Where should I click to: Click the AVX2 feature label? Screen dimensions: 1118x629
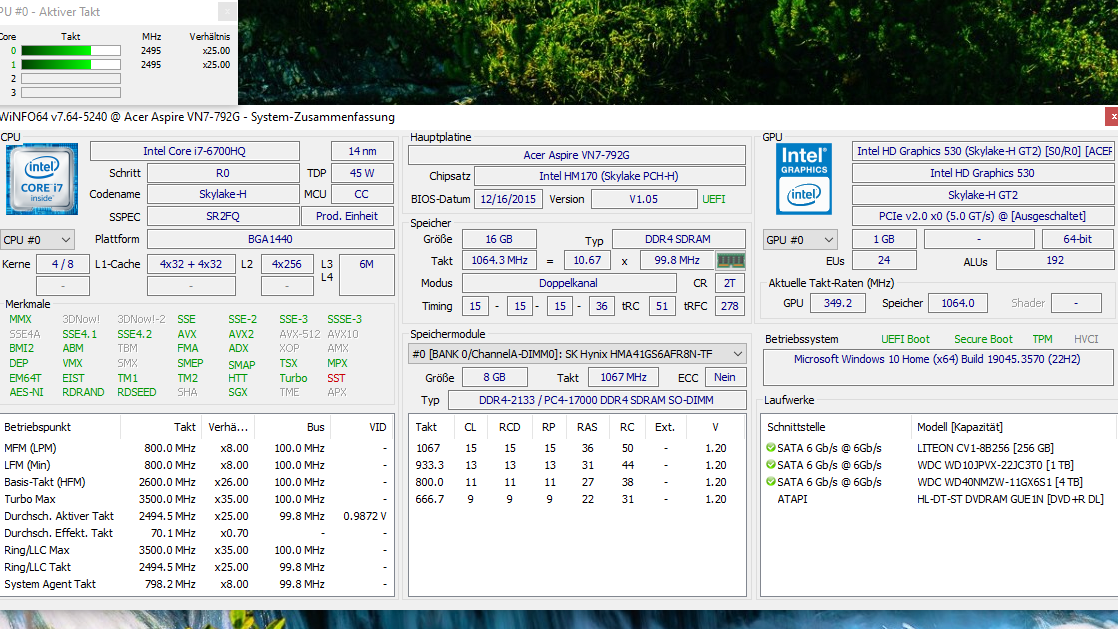click(241, 334)
